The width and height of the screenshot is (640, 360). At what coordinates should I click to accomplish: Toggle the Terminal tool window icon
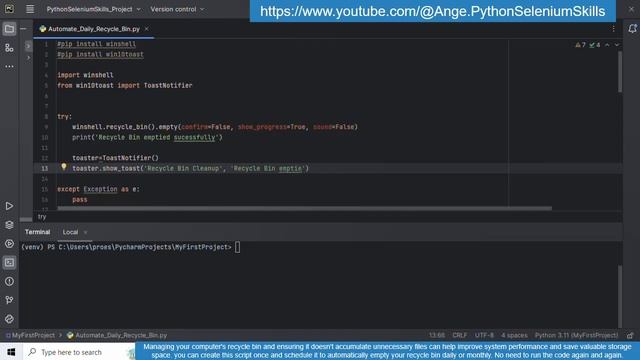point(9,262)
